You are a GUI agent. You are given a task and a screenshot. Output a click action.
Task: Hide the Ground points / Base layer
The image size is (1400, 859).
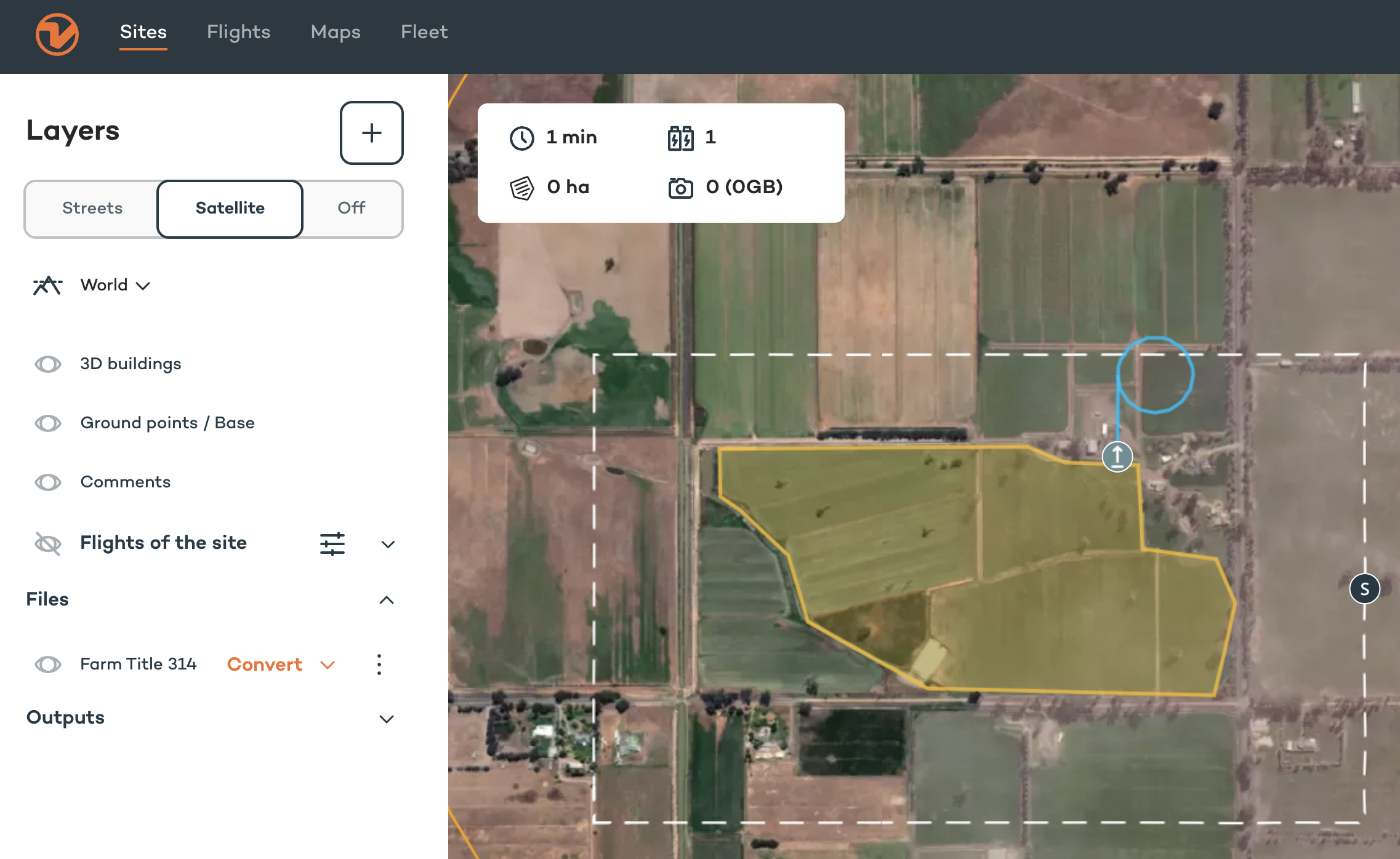tap(48, 423)
